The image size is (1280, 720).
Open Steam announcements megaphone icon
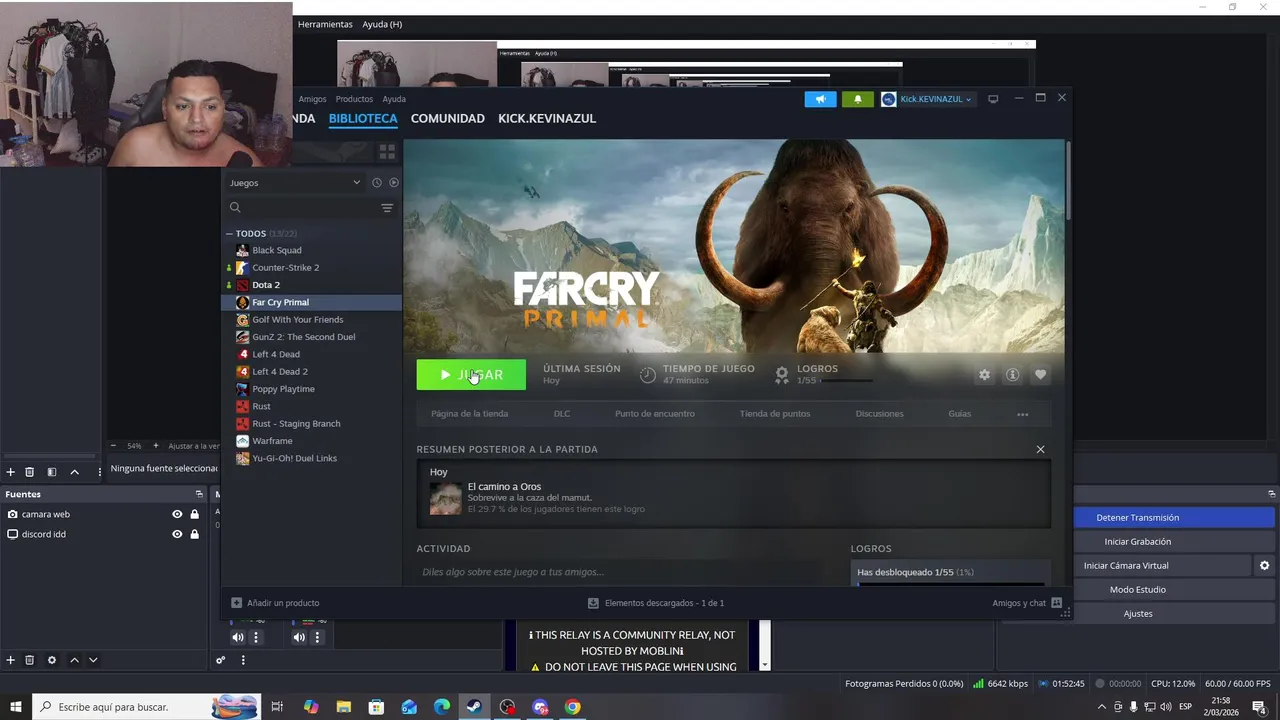pyautogui.click(x=820, y=99)
